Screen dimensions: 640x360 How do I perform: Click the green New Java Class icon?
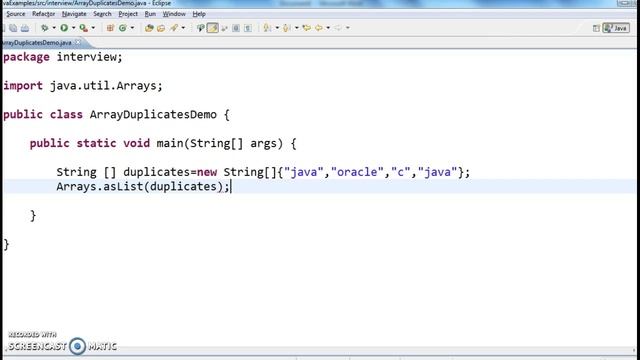[122, 28]
